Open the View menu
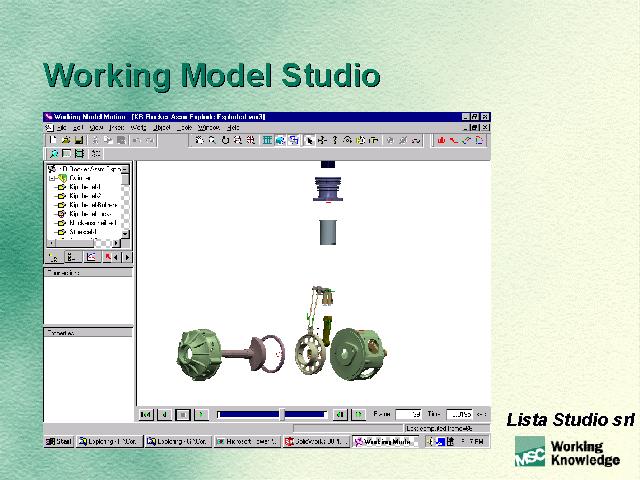Viewport: 640px width, 480px height. 96,127
